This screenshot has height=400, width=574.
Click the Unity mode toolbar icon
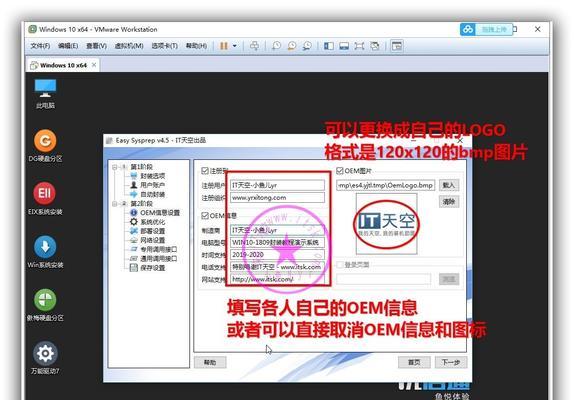[x=374, y=46]
